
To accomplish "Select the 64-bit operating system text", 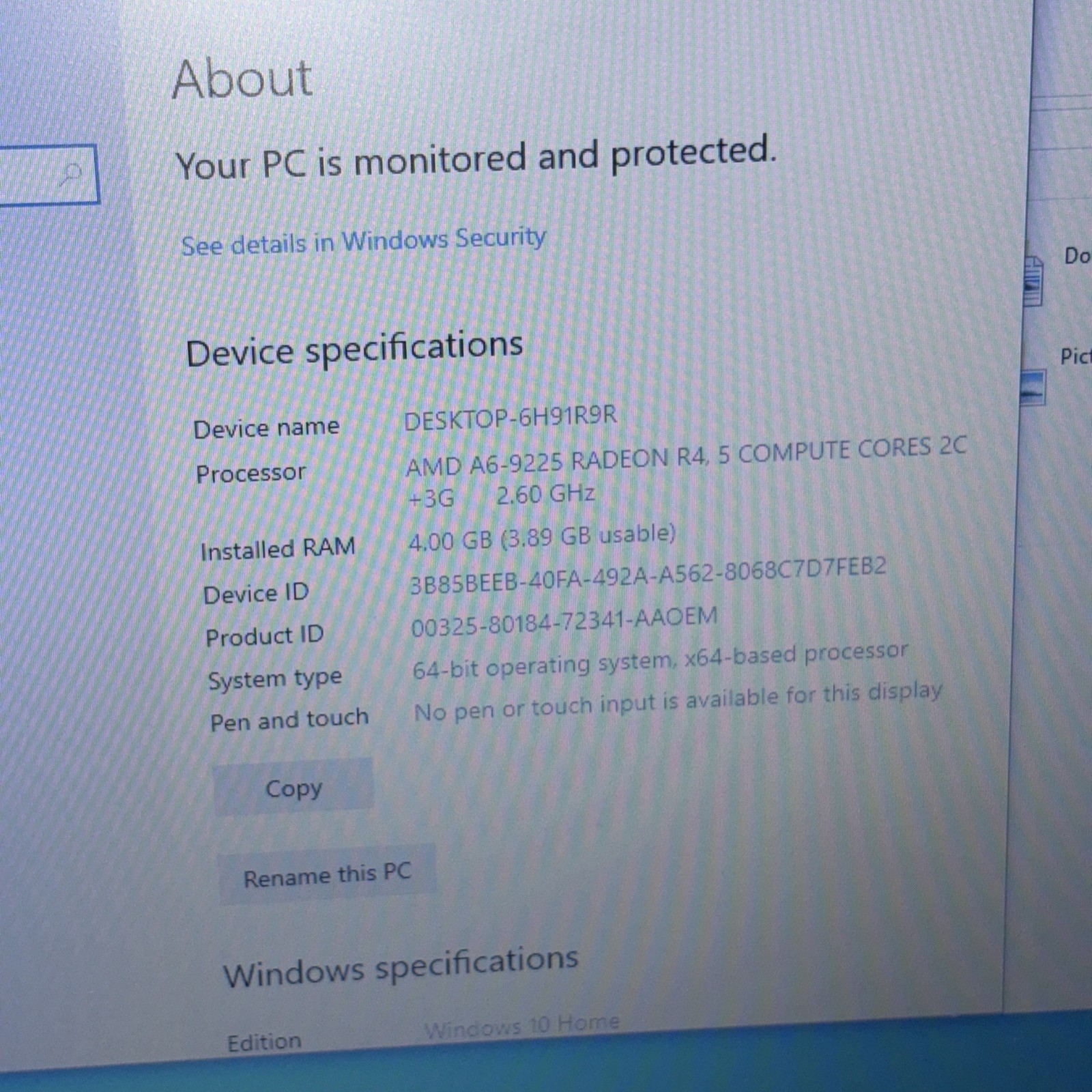I will (660, 661).
